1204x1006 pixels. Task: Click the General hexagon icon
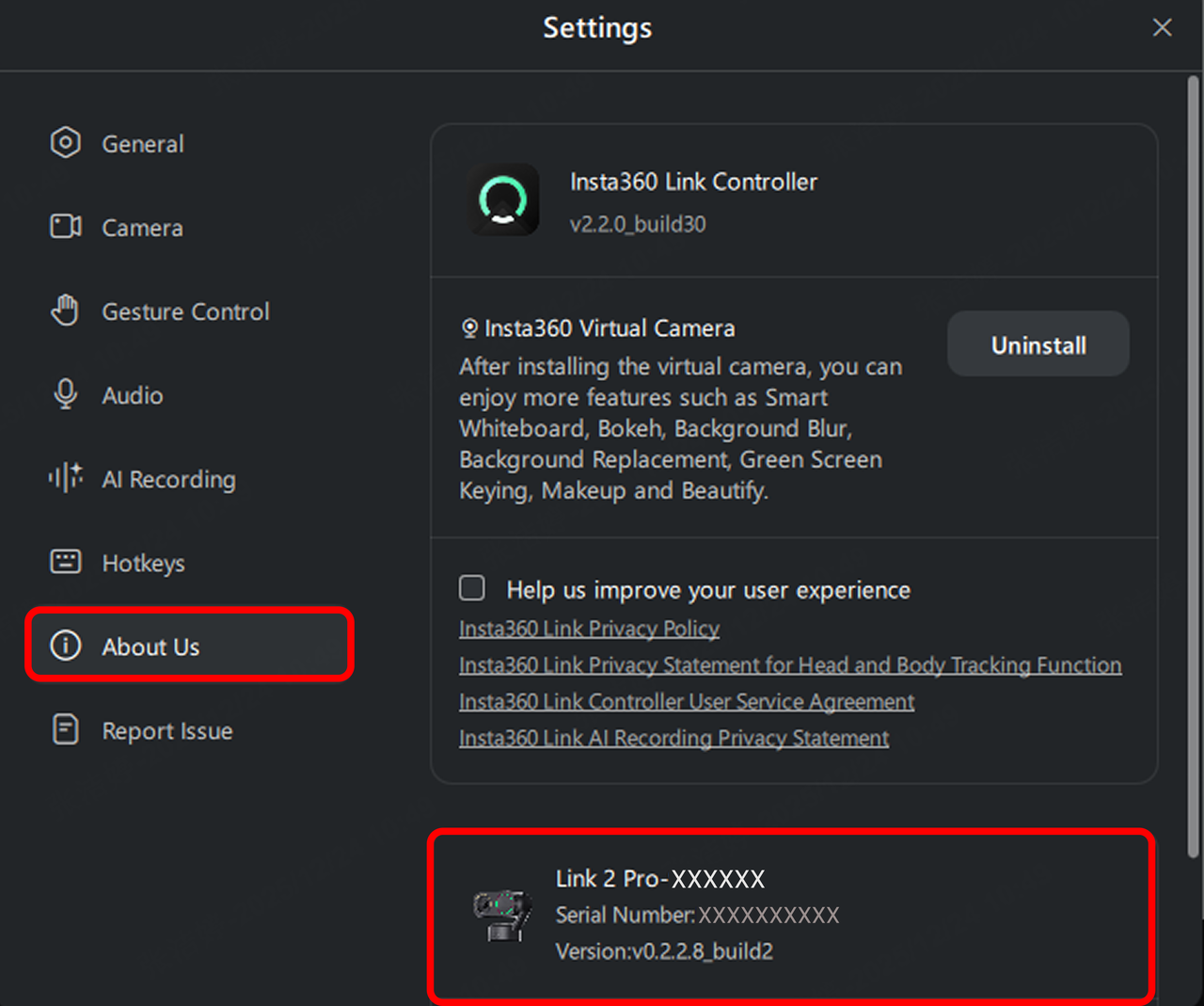point(65,143)
